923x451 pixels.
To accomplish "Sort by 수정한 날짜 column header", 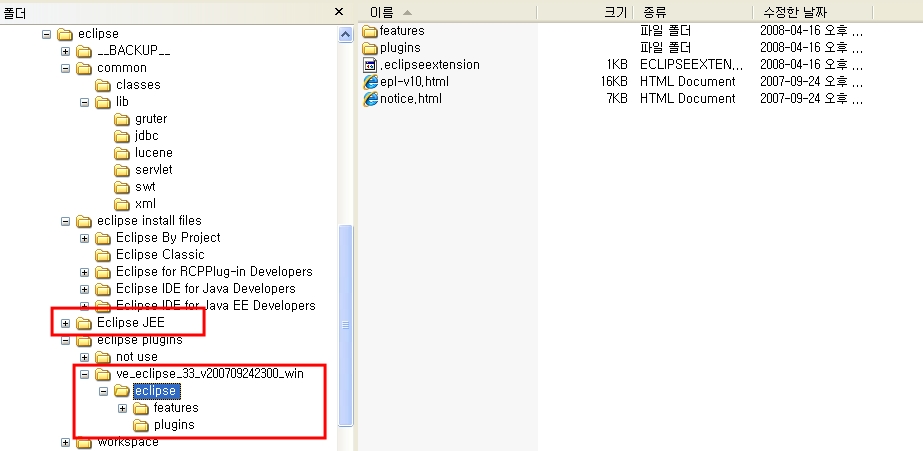I will coord(813,12).
